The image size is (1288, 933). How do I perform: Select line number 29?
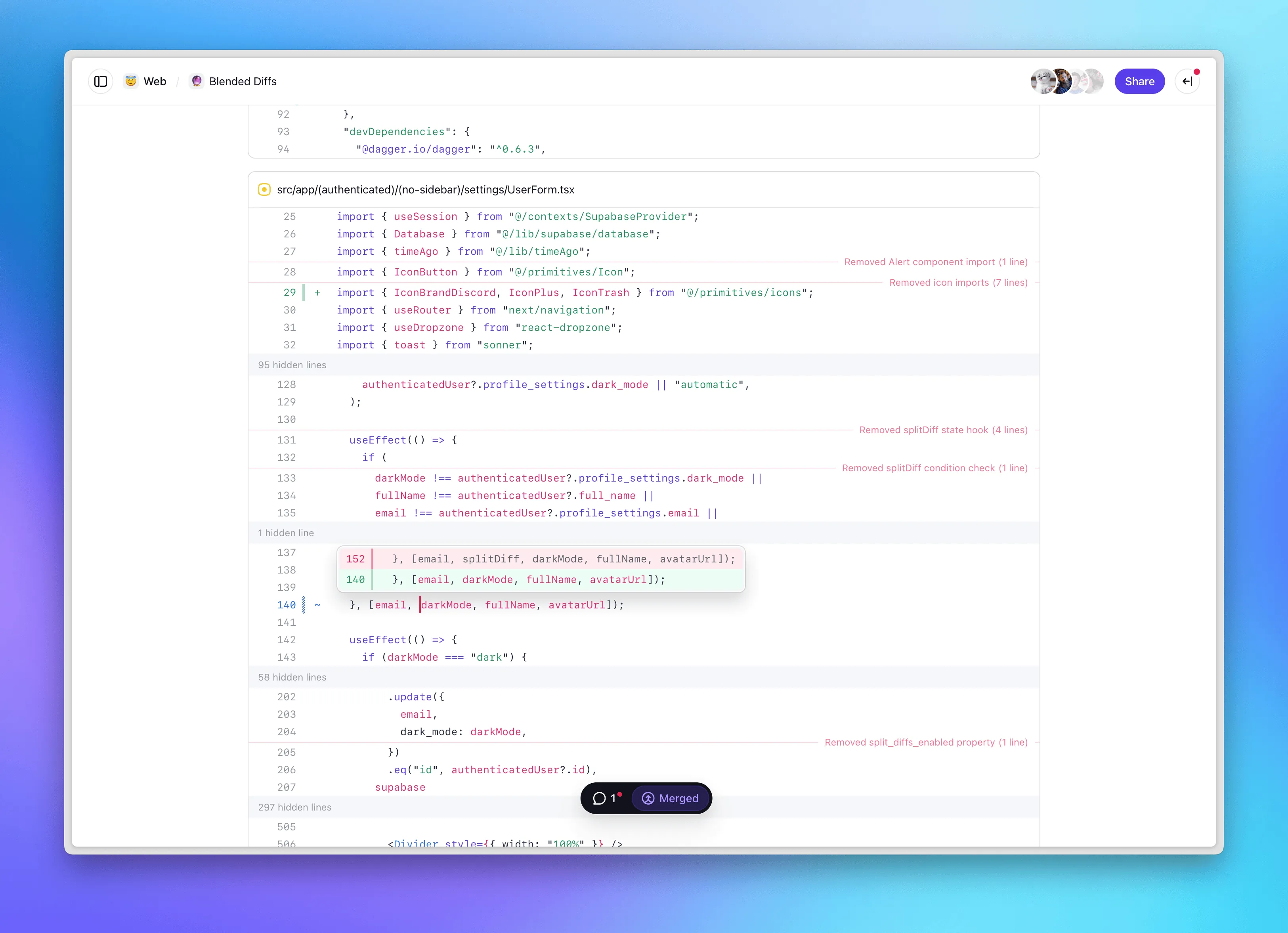tap(290, 293)
